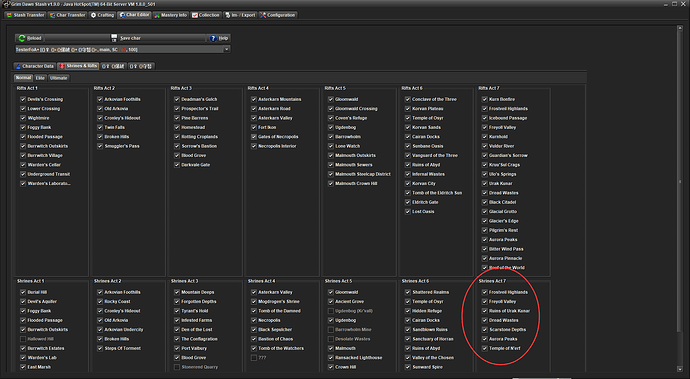Screen dimensions: 690x379
Task: Uncheck Korvan City rift
Action: click(x=408, y=184)
